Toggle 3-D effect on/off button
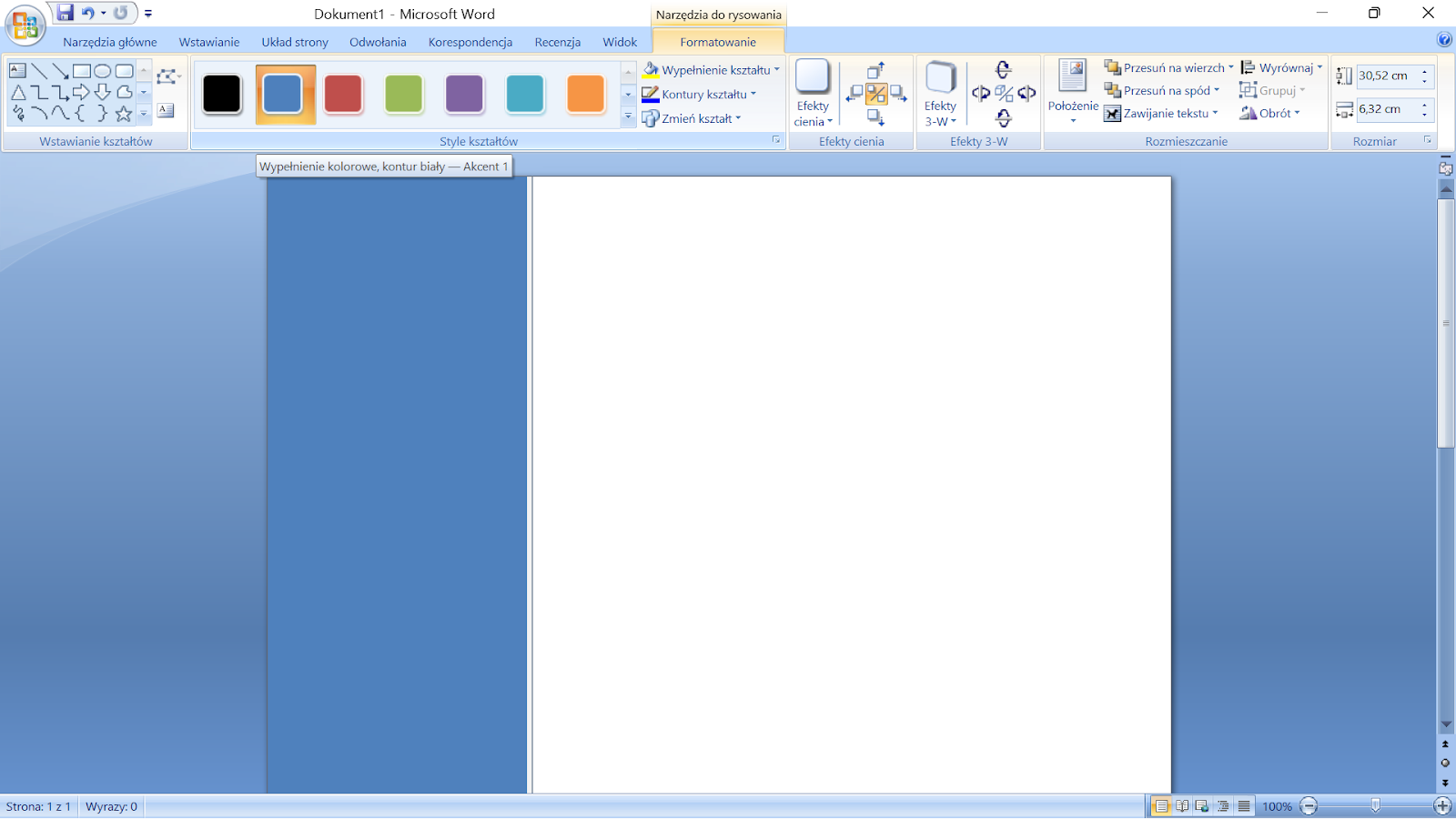Screen dimensions: 1456x819 click(x=1004, y=94)
